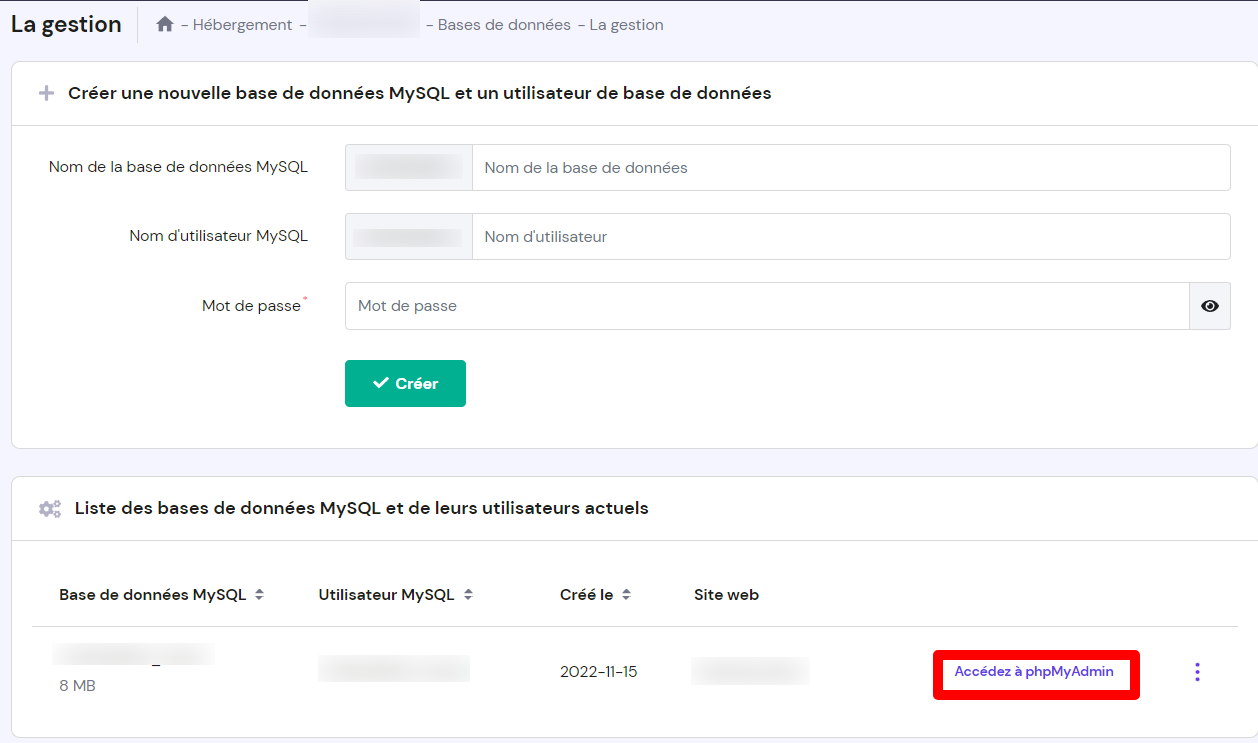Image resolution: width=1258 pixels, height=743 pixels.
Task: Select 'La gestion' in the breadcrumb trail
Action: (x=626, y=24)
